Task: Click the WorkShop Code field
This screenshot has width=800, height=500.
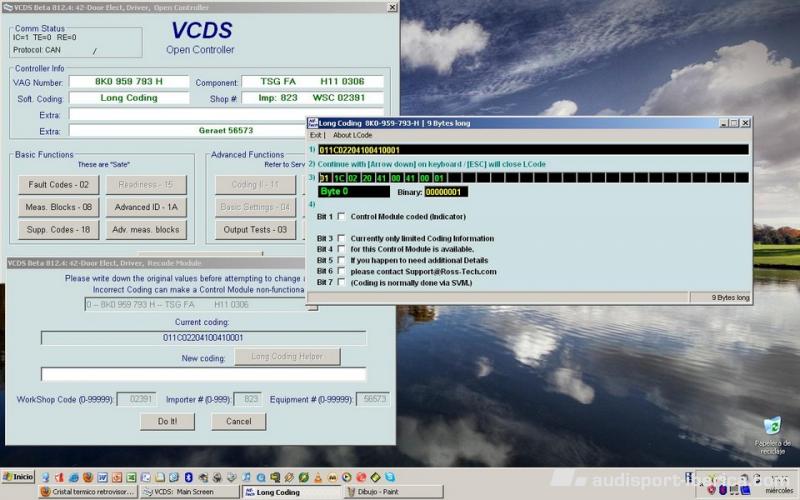Action: [x=136, y=399]
